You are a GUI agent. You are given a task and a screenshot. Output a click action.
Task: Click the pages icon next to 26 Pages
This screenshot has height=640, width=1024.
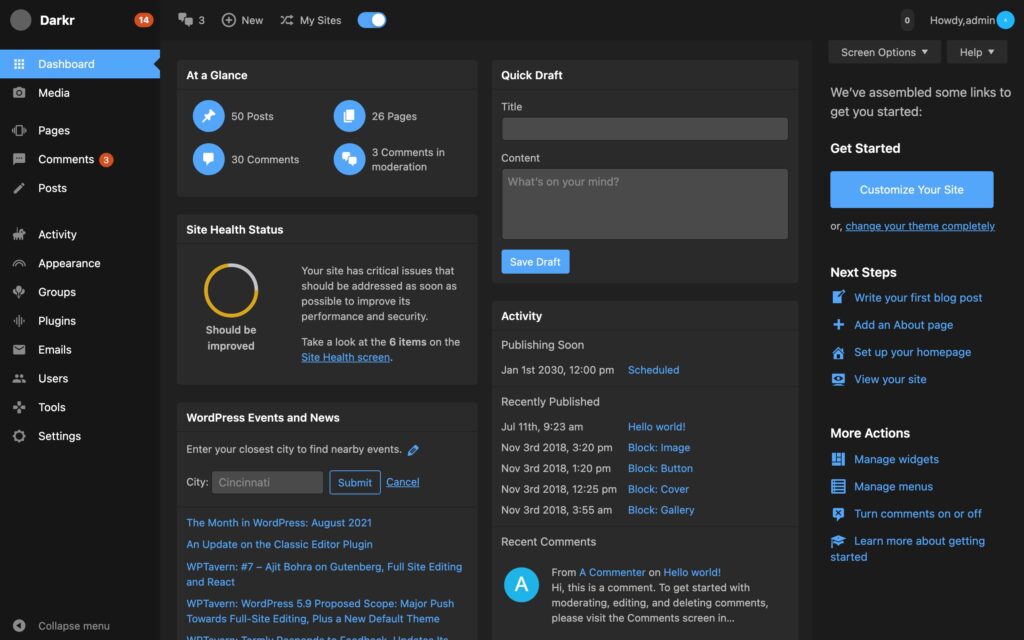tap(349, 116)
